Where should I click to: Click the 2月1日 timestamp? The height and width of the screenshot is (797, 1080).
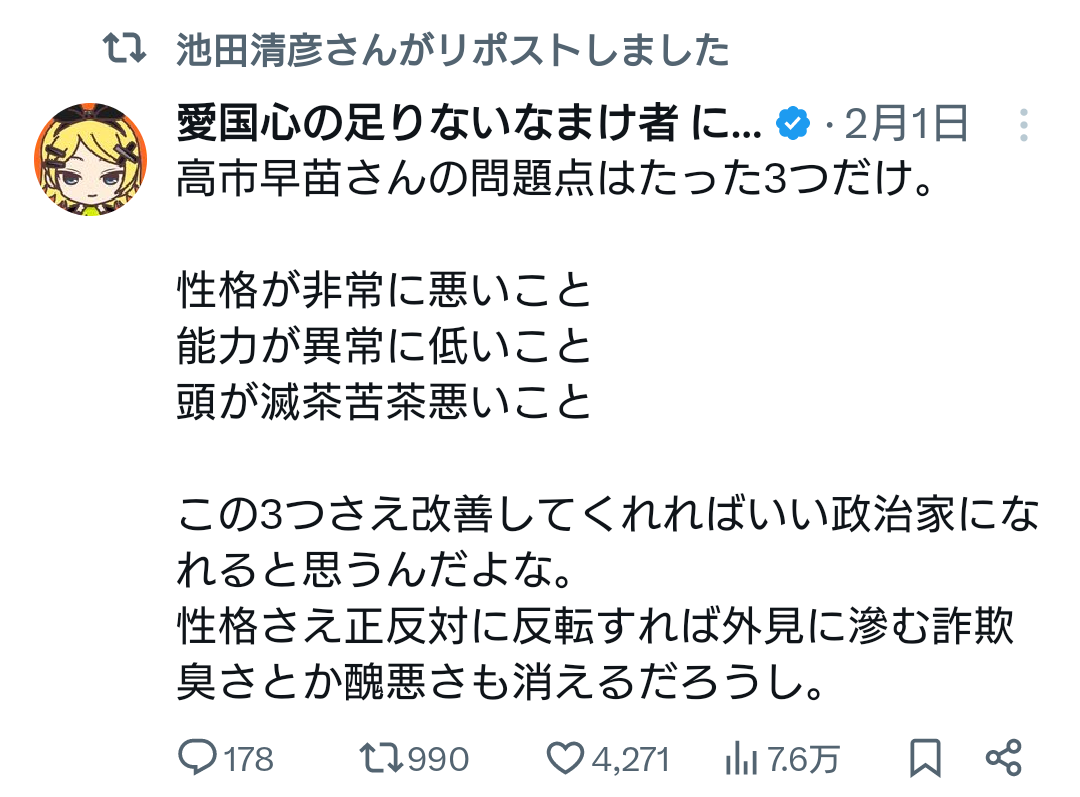click(906, 125)
